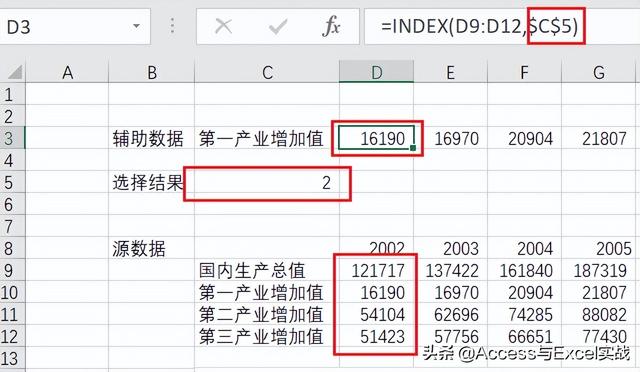640x372 pixels.
Task: Click the Cancel (X) formula bar icon
Action: click(x=223, y=27)
